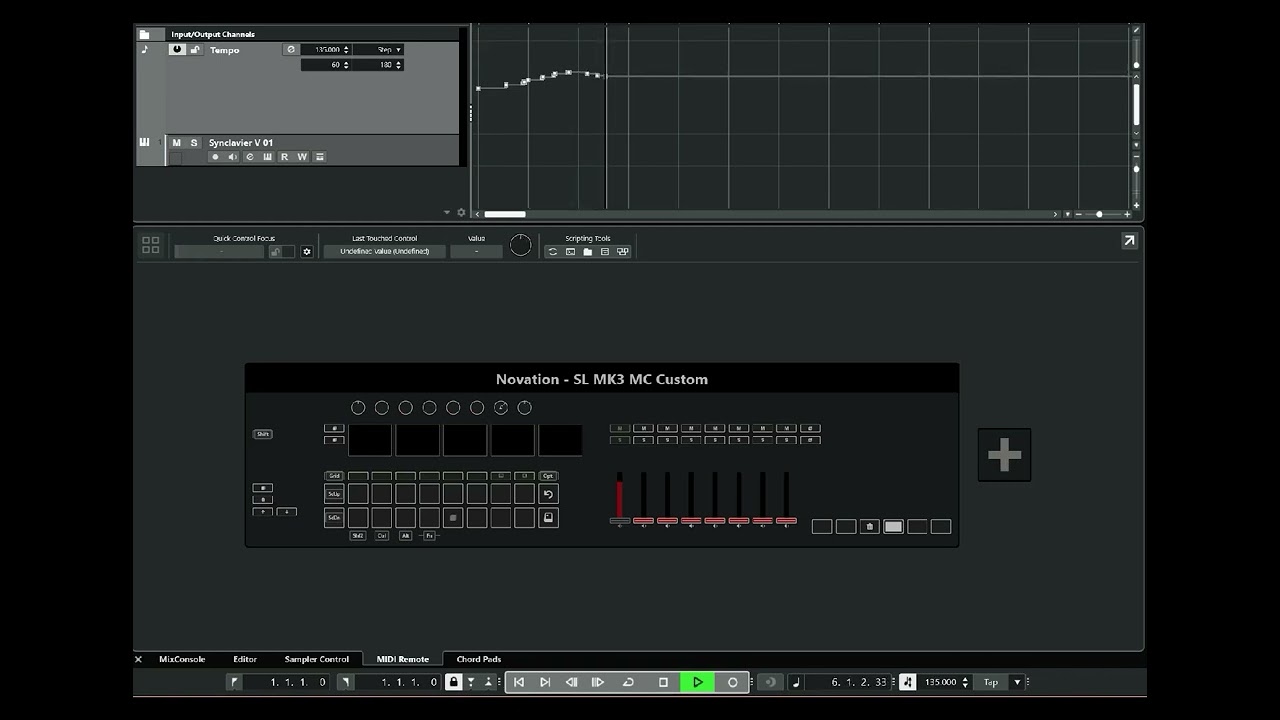Solo the Synclavier V 01 track

[x=194, y=143]
